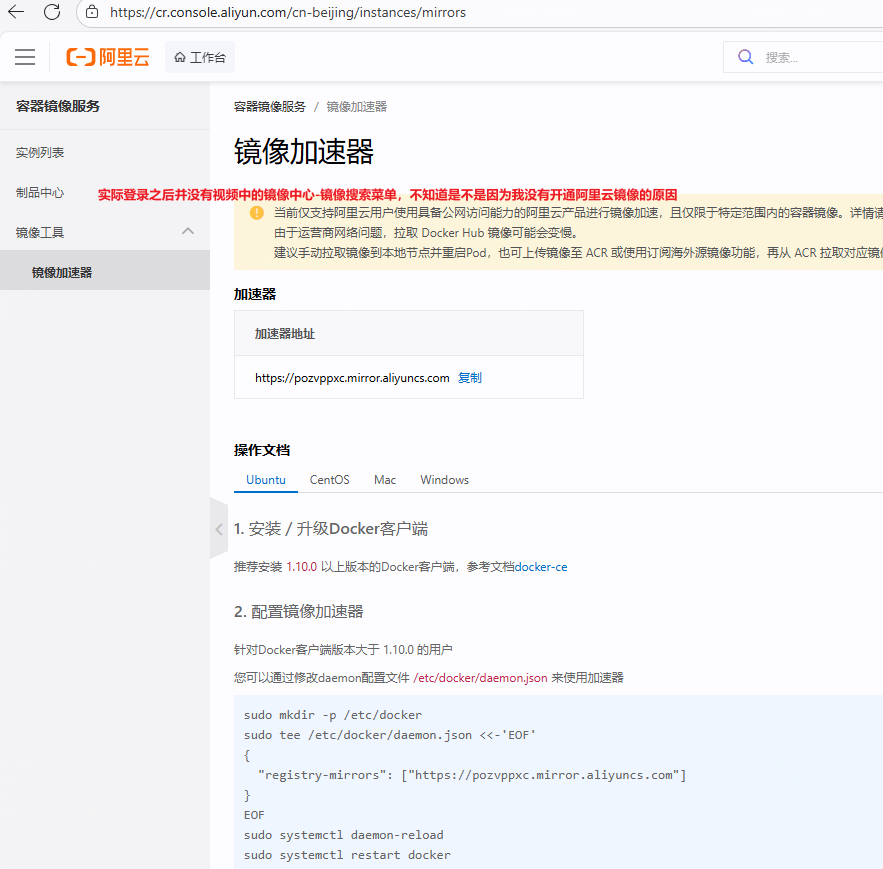The width and height of the screenshot is (883, 869).
Task: Click the 容器镜像服务 sidebar title
Action: click(58, 106)
